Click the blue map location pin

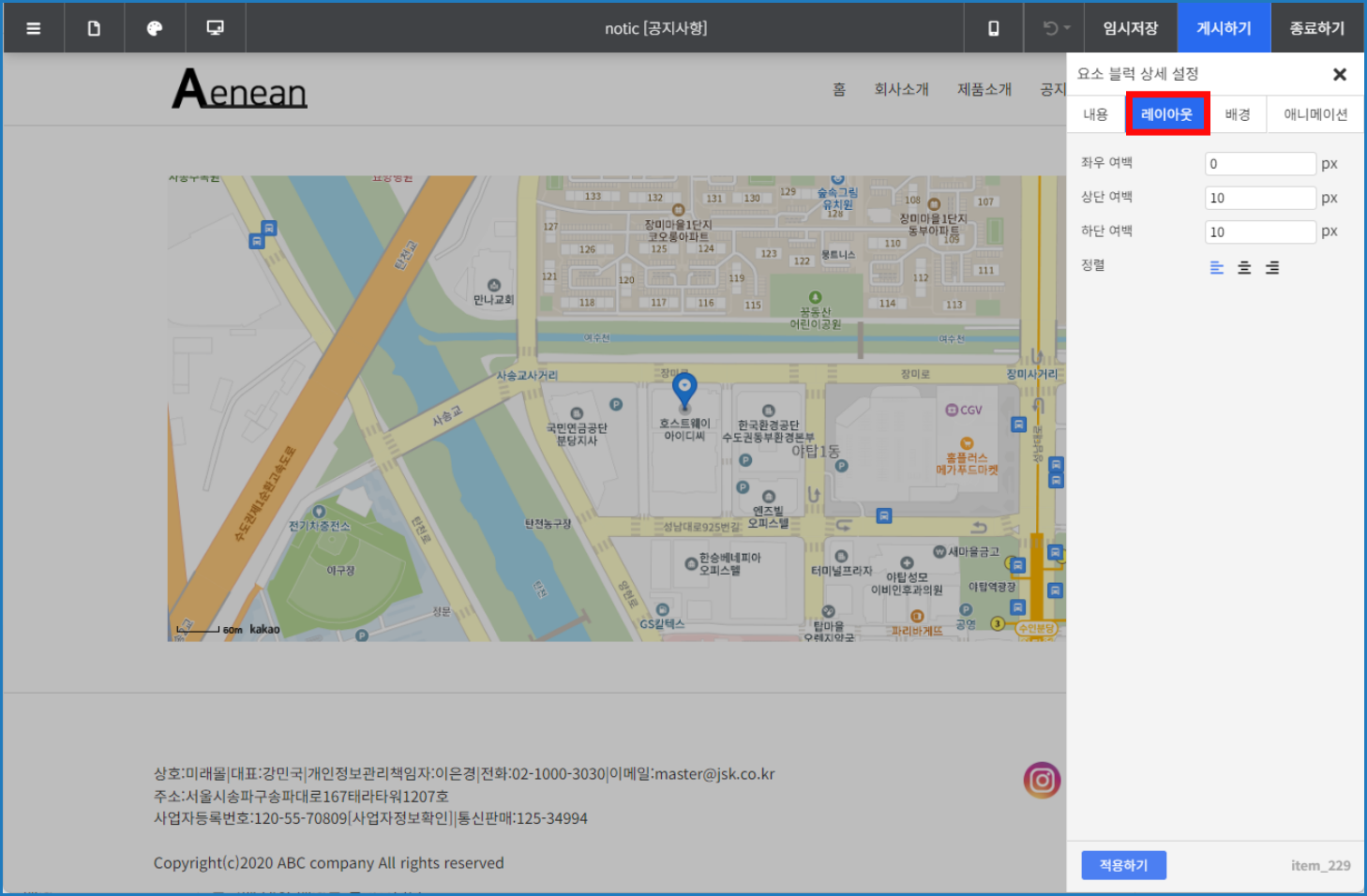pos(685,389)
